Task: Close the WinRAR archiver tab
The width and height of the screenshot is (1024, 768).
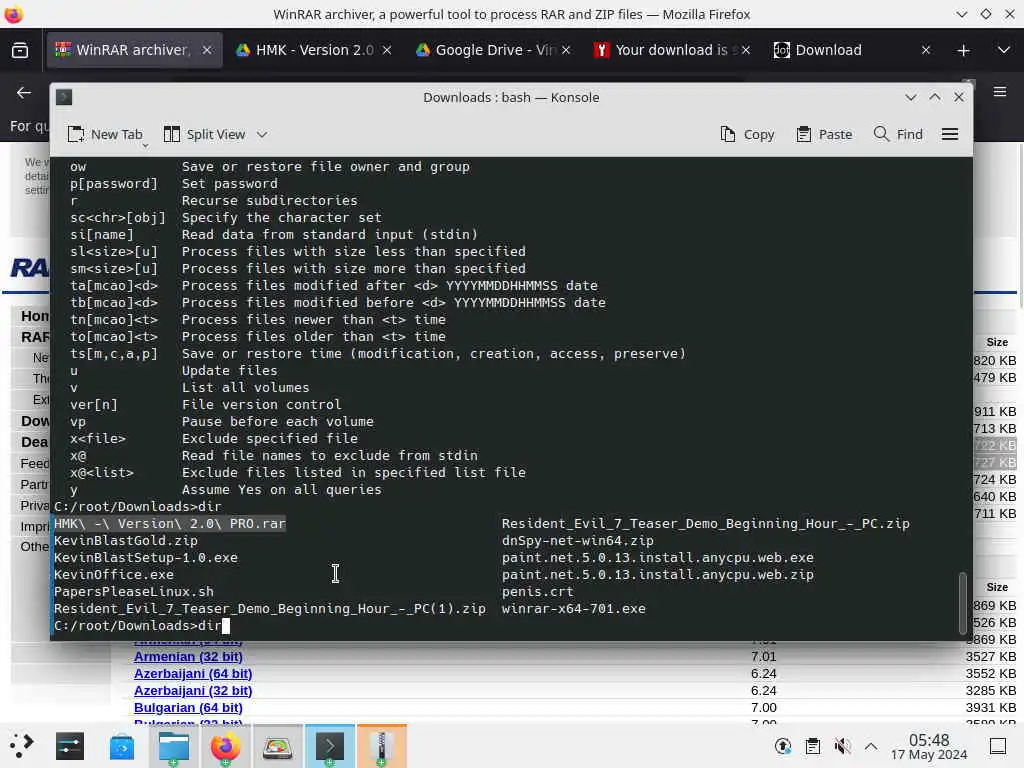Action: coord(207,50)
